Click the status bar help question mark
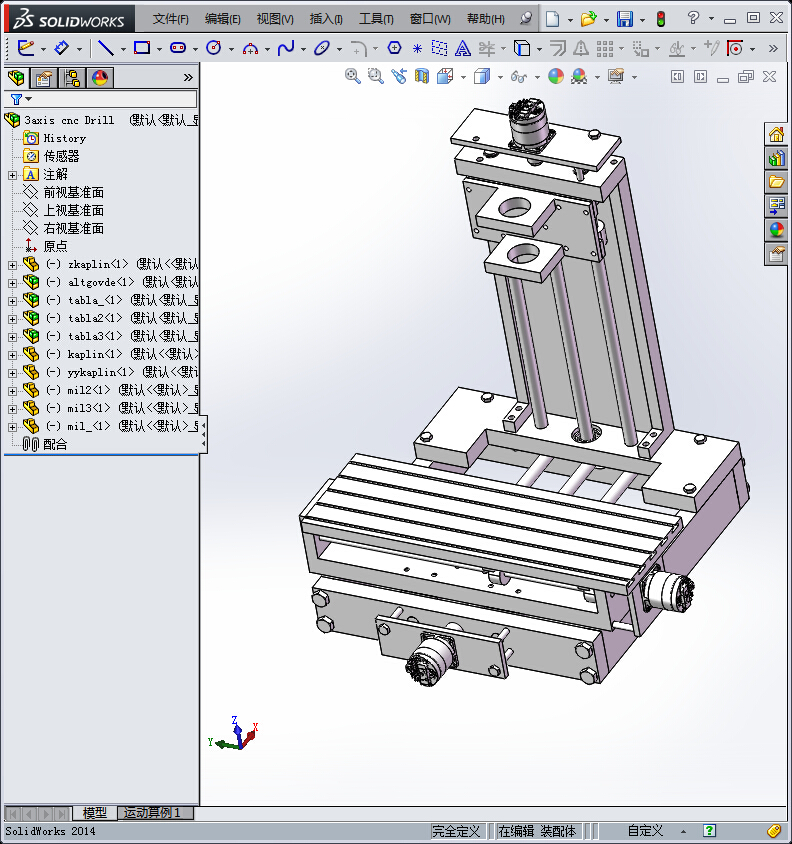Viewport: 792px width, 844px height. 709,831
